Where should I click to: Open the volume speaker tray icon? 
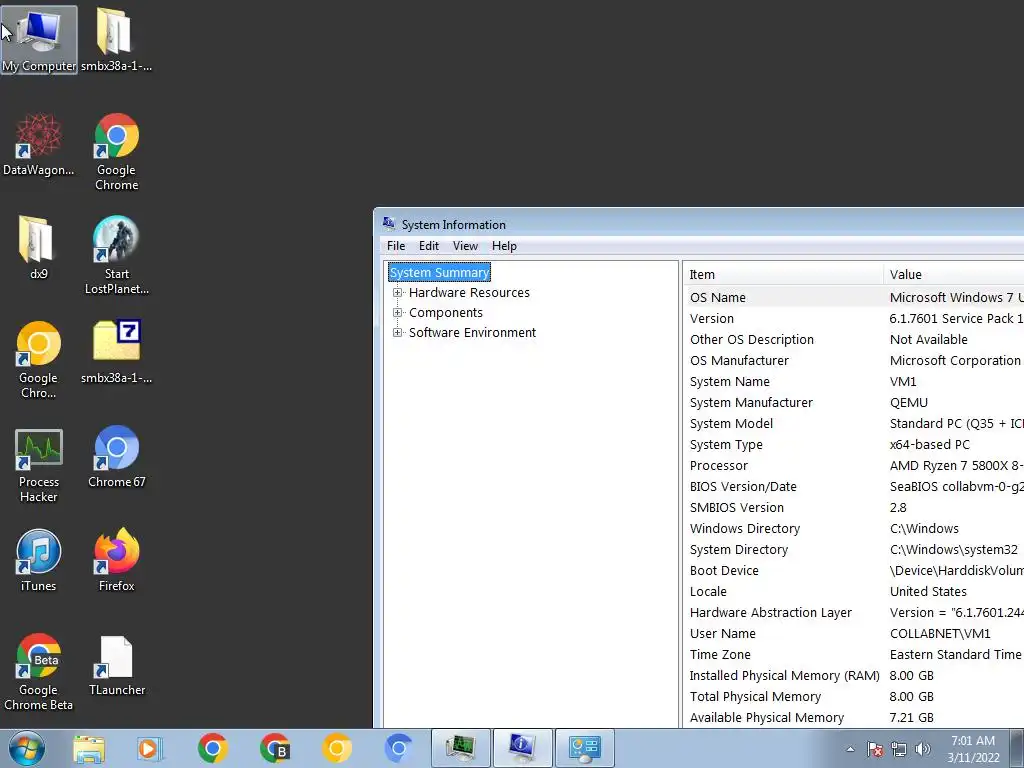pos(923,750)
